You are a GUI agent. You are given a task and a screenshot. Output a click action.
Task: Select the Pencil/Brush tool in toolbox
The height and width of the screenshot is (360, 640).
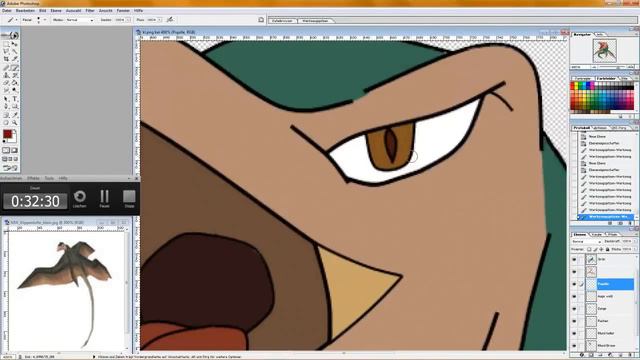pyautogui.click(x=15, y=68)
